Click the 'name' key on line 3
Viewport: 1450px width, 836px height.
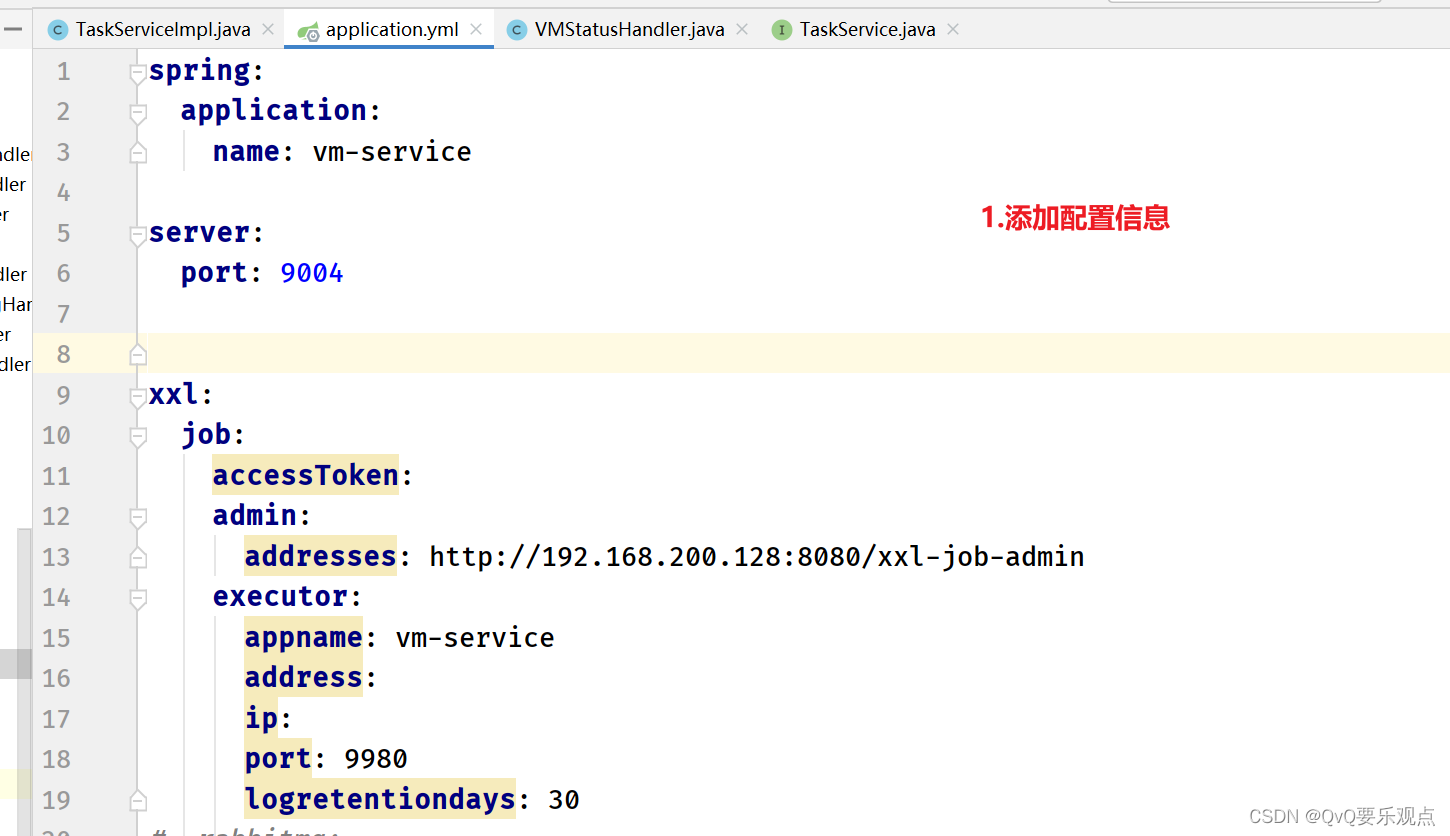pyautogui.click(x=246, y=152)
